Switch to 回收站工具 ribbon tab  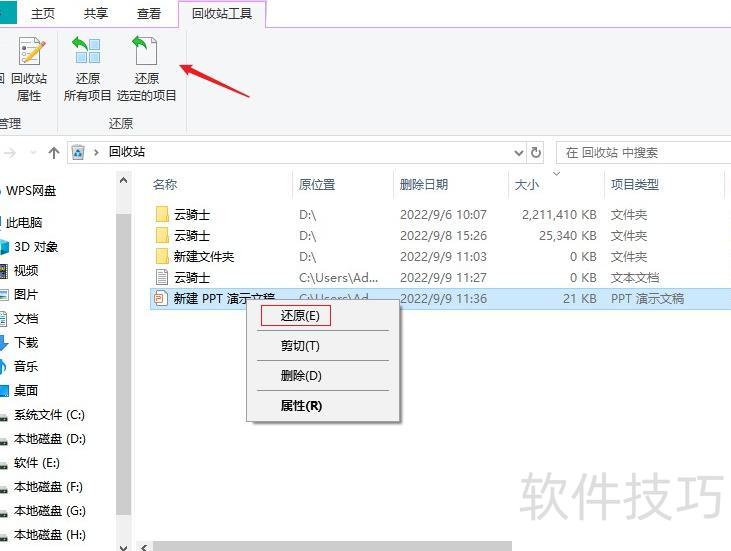pos(222,14)
